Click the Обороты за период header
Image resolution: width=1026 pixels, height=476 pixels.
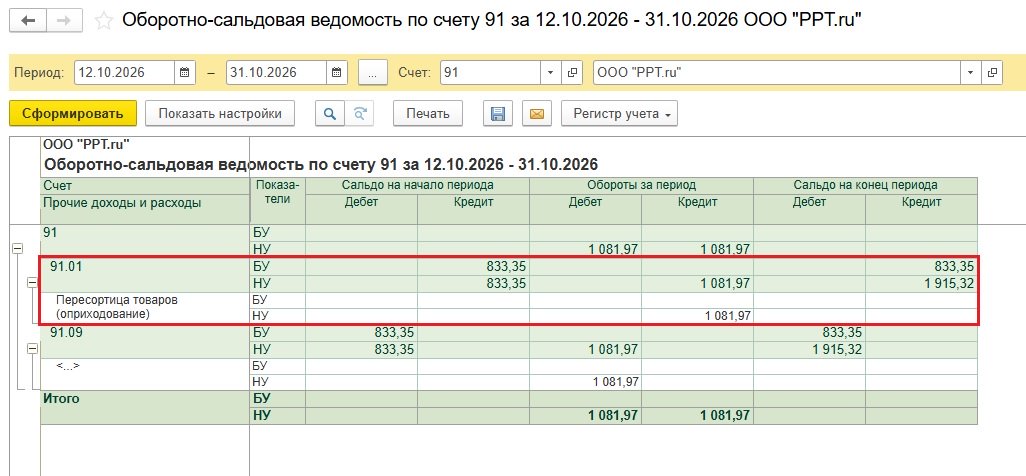point(641,185)
